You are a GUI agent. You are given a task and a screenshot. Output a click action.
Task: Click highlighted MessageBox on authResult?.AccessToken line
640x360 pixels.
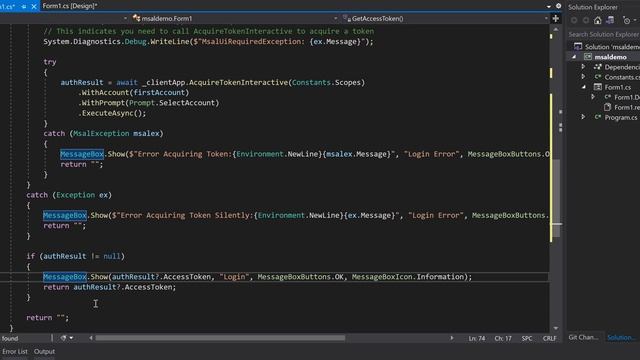pos(65,277)
